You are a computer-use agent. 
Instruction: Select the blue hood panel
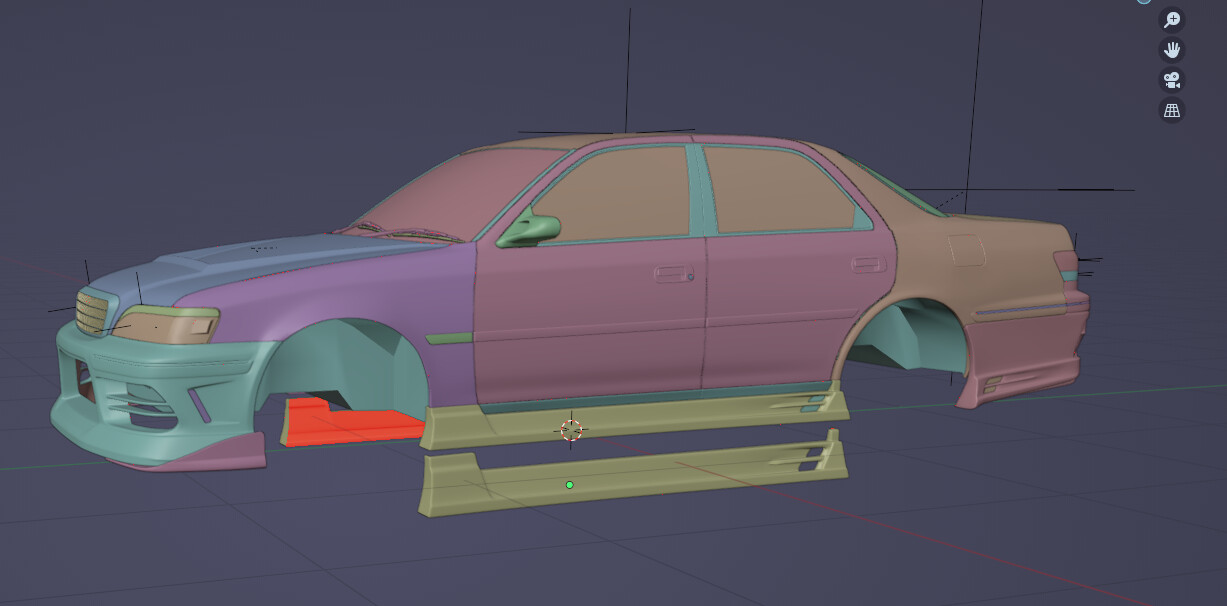pyautogui.click(x=190, y=273)
